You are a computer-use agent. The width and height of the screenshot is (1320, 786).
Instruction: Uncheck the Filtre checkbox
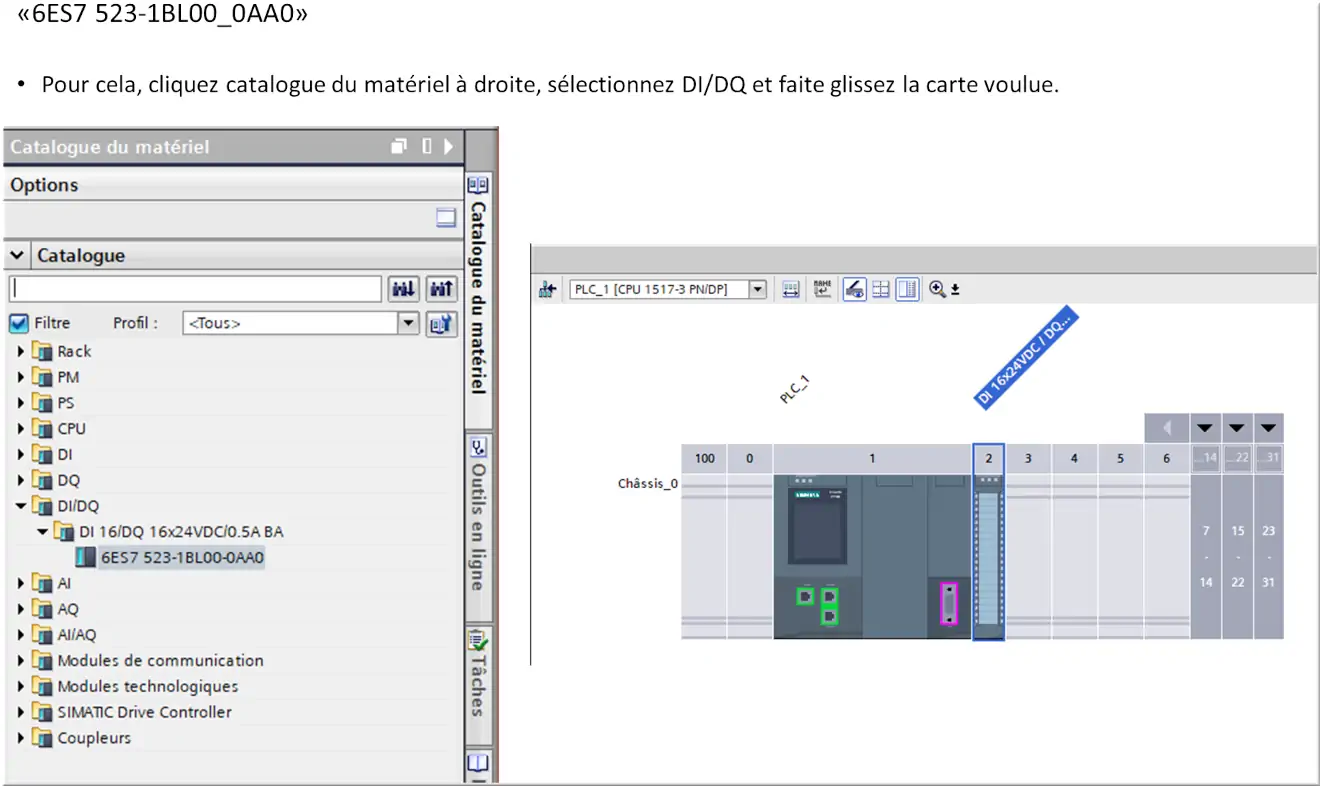point(18,323)
